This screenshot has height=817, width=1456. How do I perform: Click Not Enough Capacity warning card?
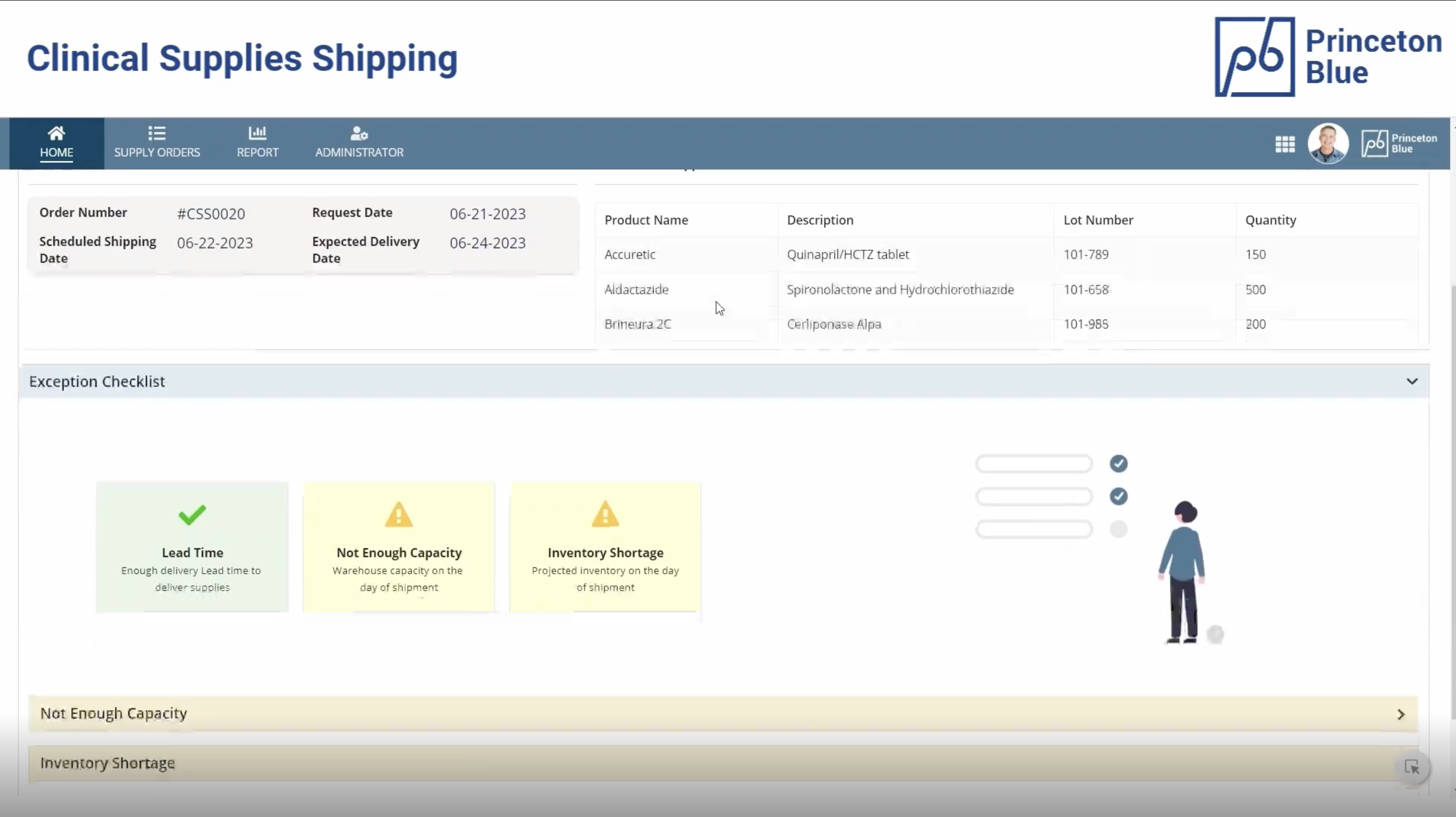pos(399,546)
